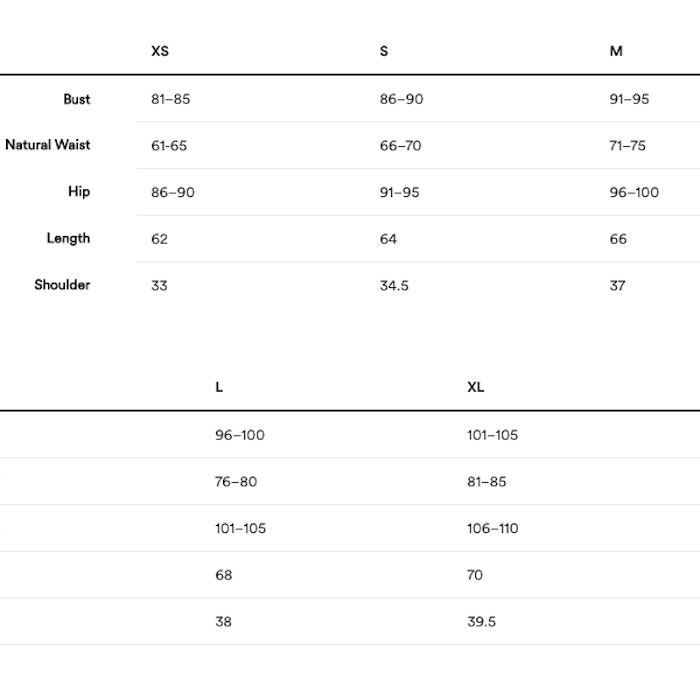Select the M shoulder value 37
700x700 pixels.
[617, 286]
